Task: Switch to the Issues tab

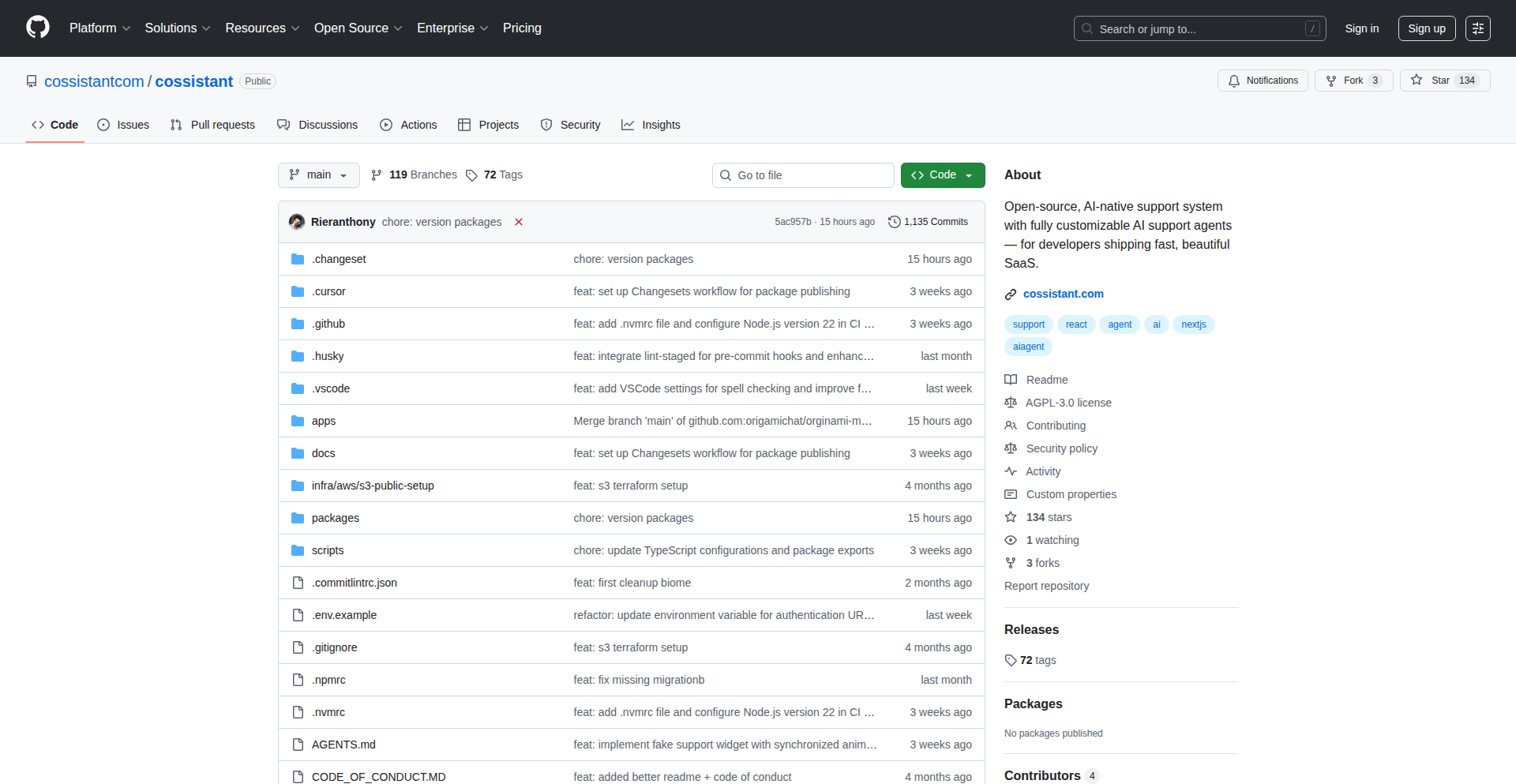Action: (123, 125)
